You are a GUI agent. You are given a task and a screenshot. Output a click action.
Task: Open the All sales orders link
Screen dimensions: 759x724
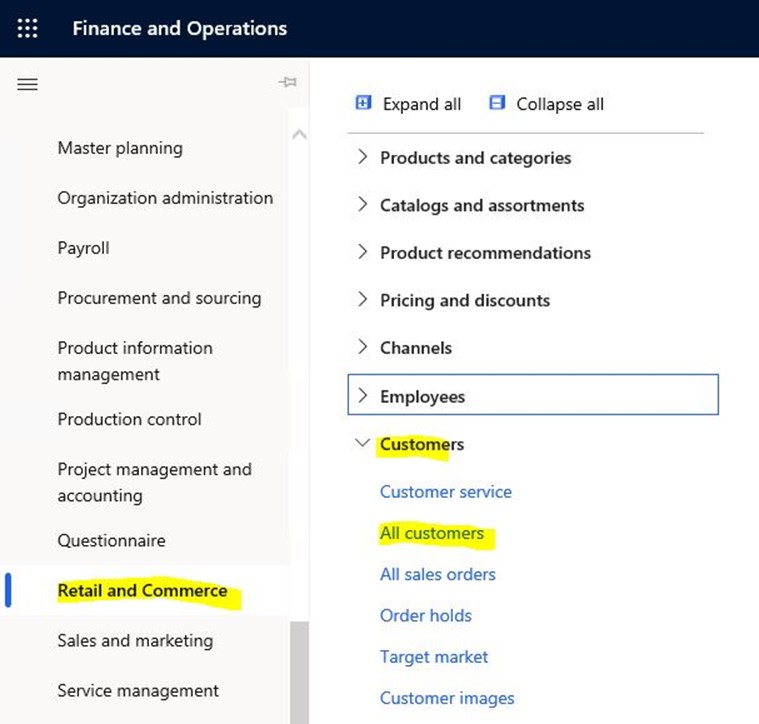click(438, 574)
